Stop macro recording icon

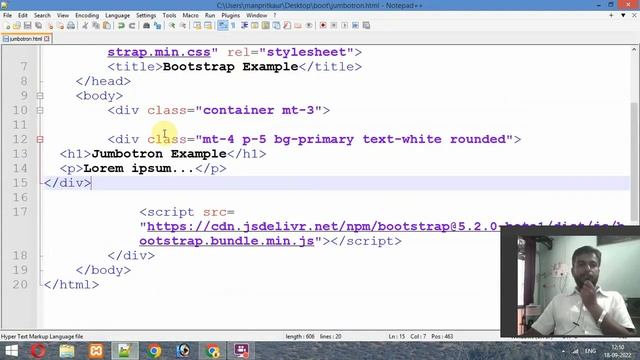click(x=334, y=25)
